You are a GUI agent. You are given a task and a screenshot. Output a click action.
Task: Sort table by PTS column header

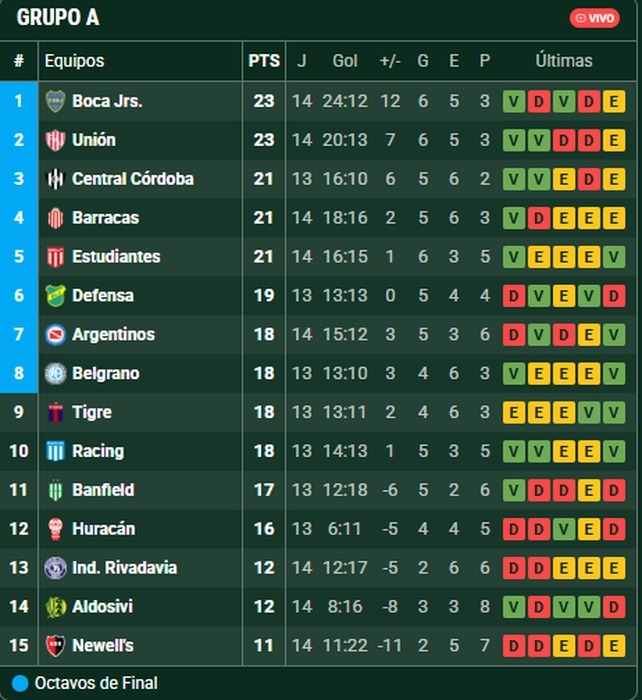coord(264,61)
